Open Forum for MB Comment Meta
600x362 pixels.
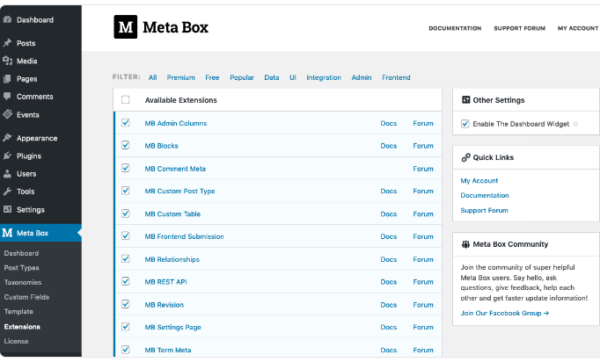pos(423,169)
